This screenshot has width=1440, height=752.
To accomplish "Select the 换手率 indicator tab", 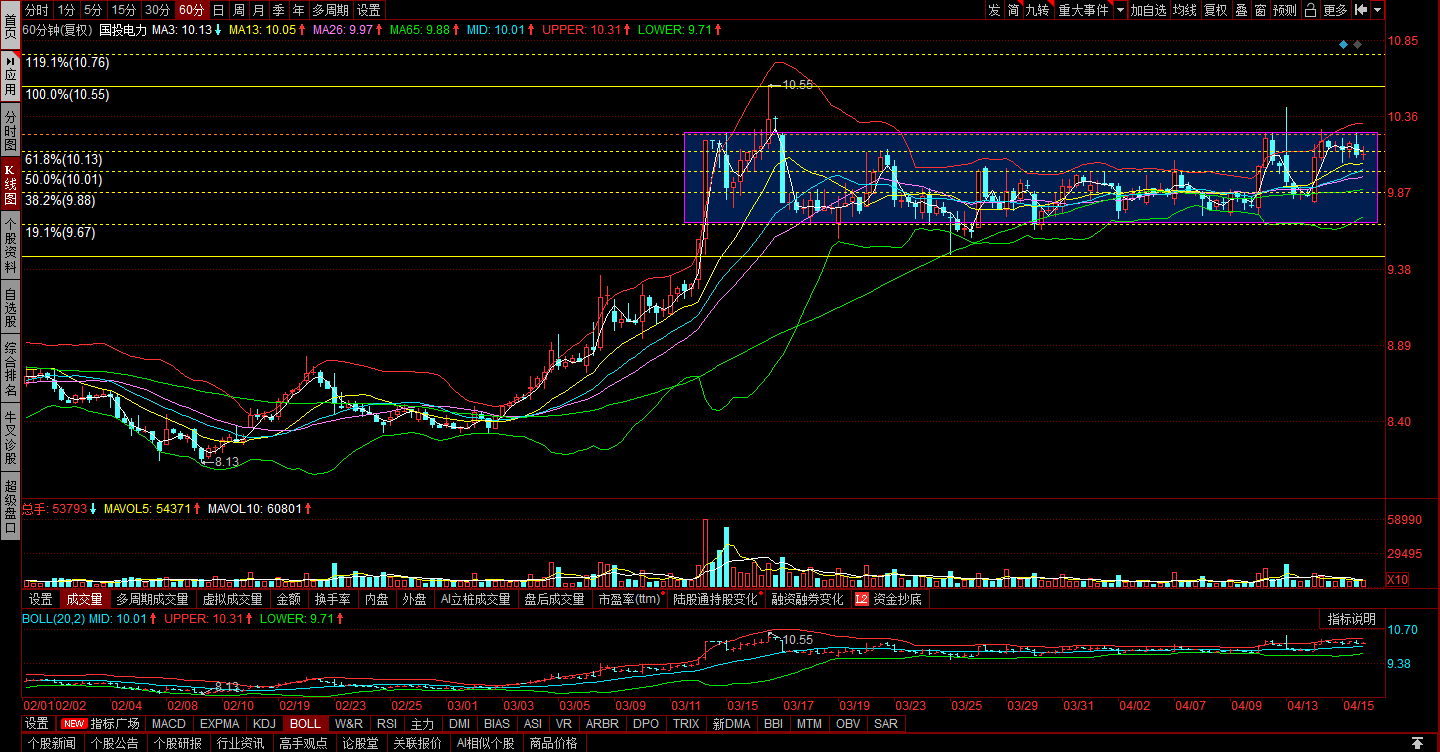I will click(332, 599).
